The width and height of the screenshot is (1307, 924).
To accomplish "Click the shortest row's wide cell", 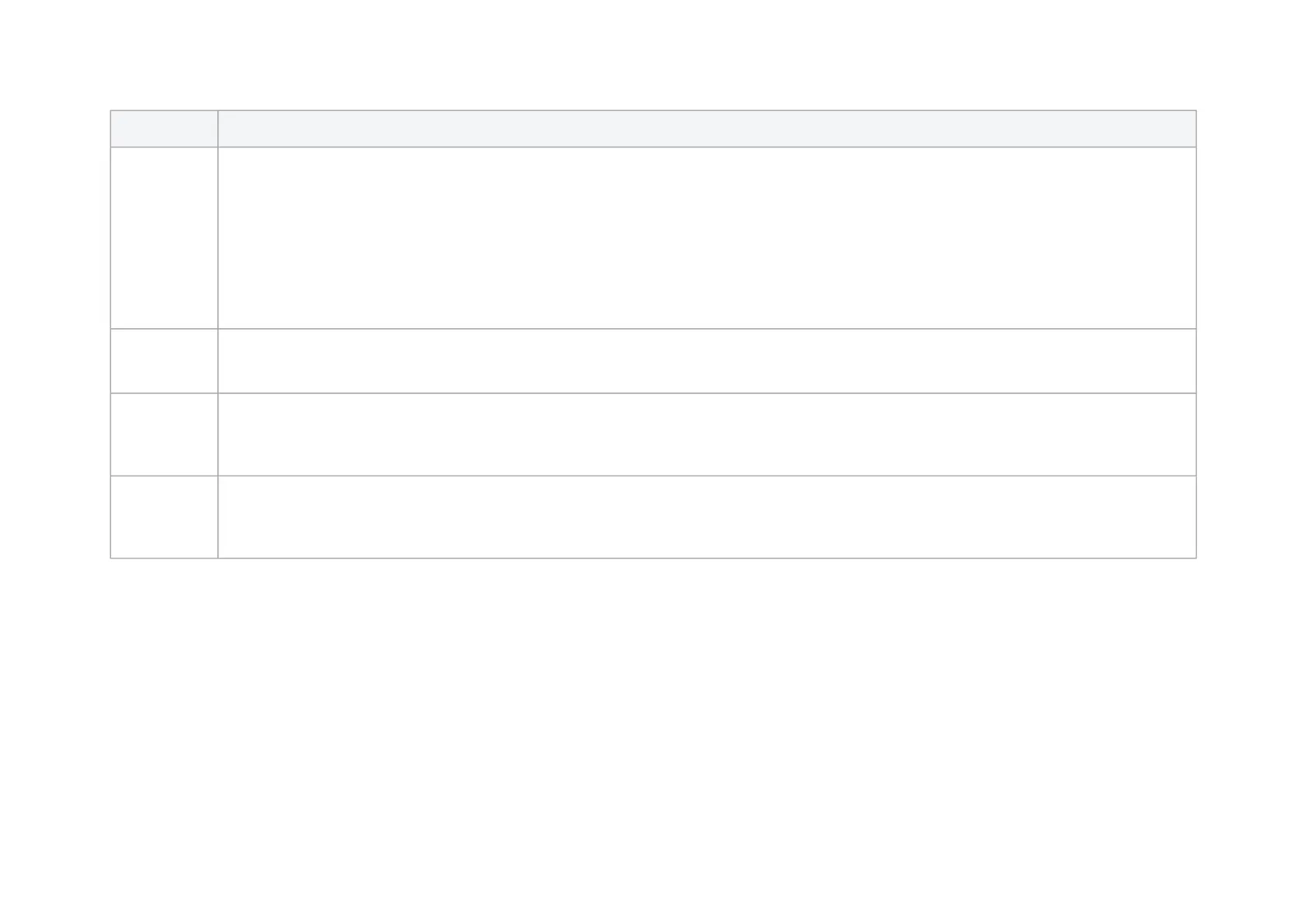I will point(707,362).
